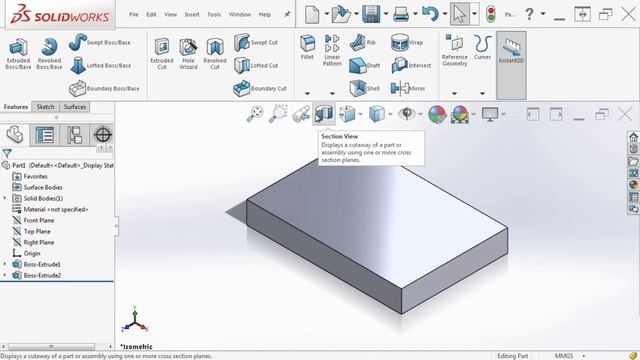Open Apply Scene dropdown
The width and height of the screenshot is (640, 360).
point(473,114)
